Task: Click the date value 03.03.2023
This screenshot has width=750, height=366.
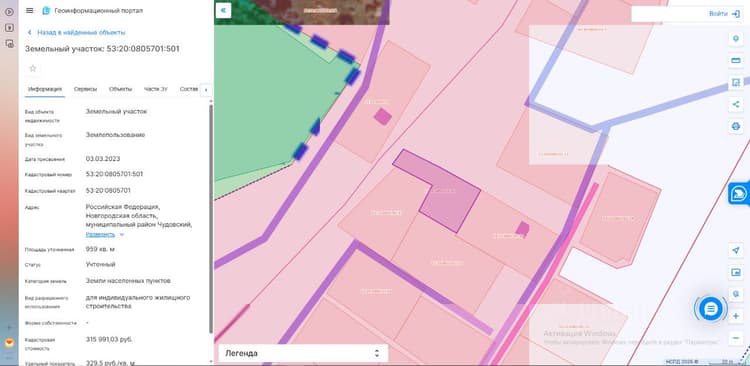Action: click(103, 158)
